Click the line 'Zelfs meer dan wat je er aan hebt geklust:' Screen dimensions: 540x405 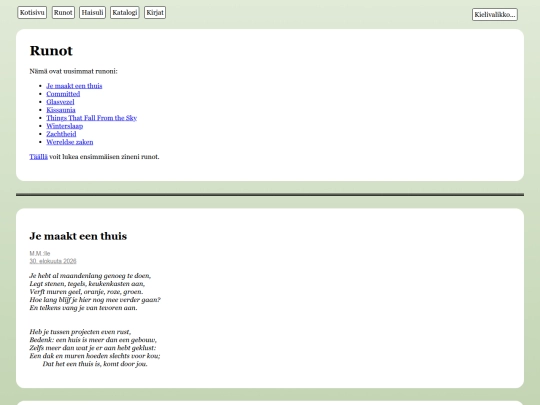(x=93, y=348)
